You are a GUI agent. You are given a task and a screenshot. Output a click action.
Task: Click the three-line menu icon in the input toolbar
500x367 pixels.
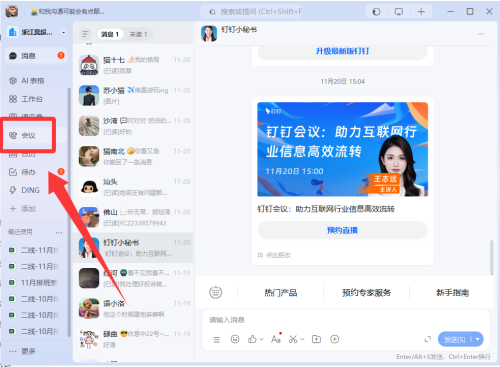pos(217,340)
